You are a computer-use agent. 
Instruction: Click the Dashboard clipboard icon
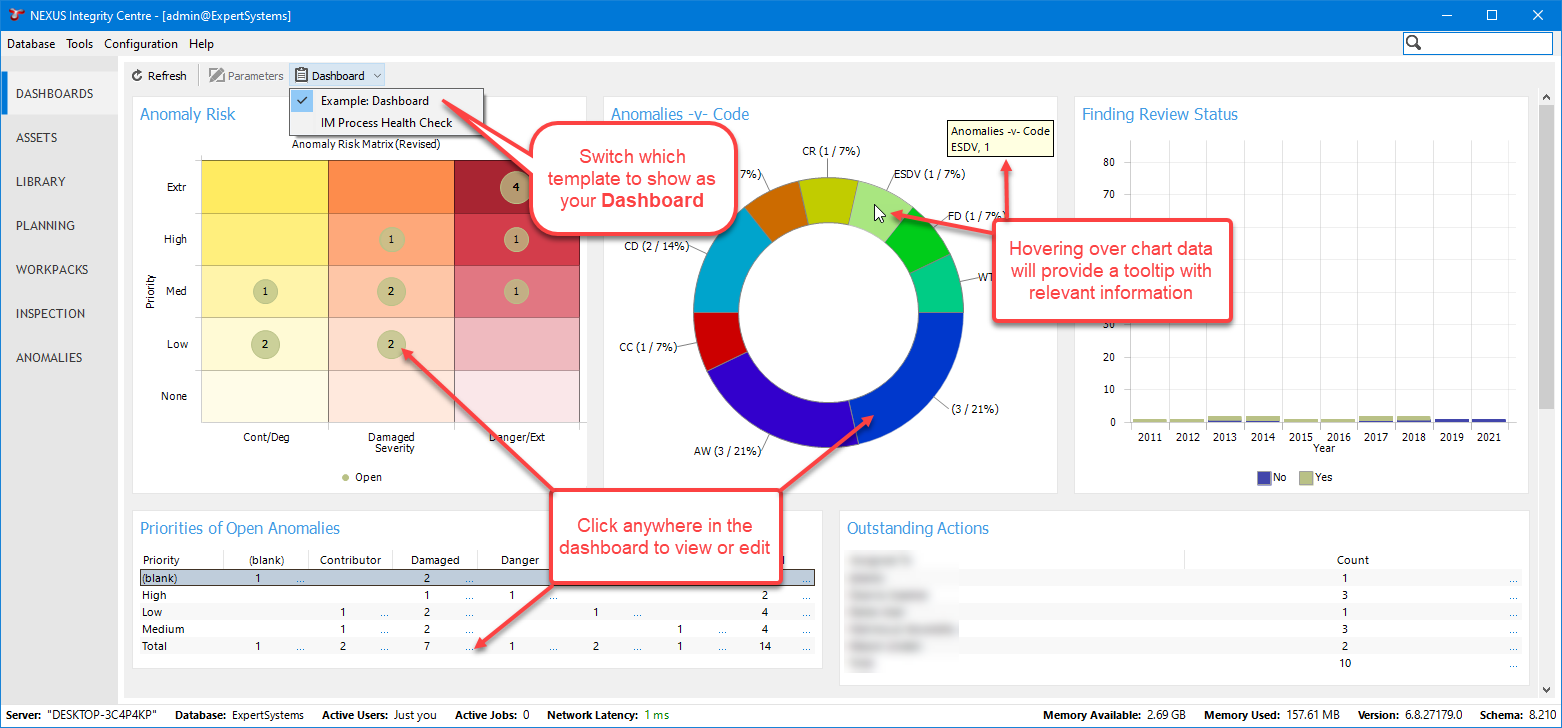[301, 76]
